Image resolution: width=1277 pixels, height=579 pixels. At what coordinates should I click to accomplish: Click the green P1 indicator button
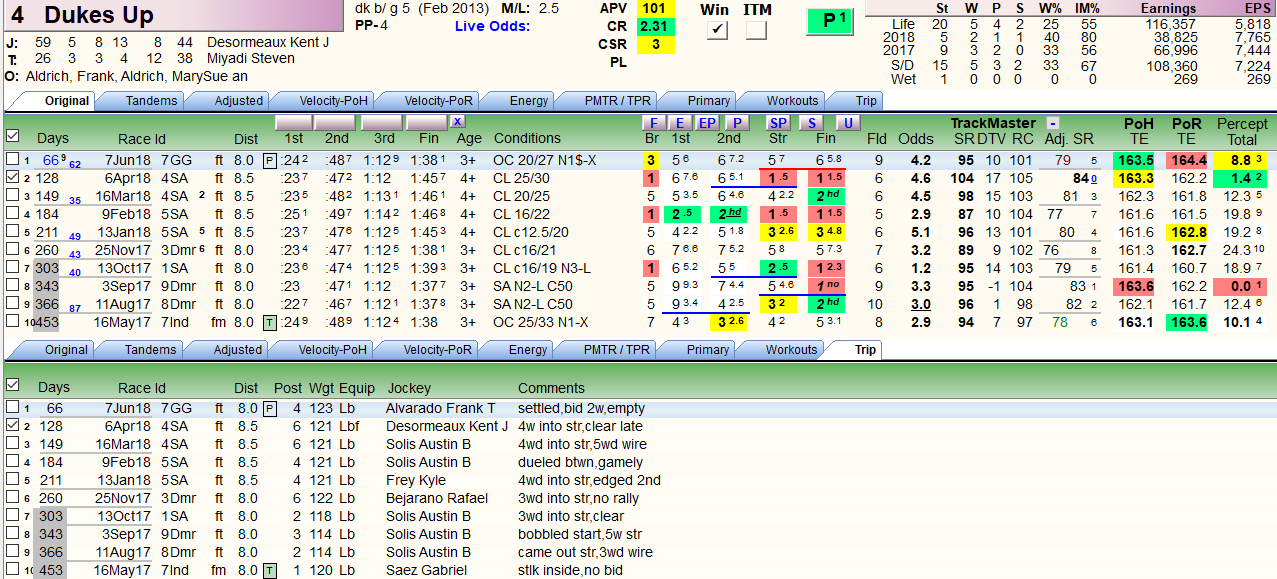tap(834, 20)
